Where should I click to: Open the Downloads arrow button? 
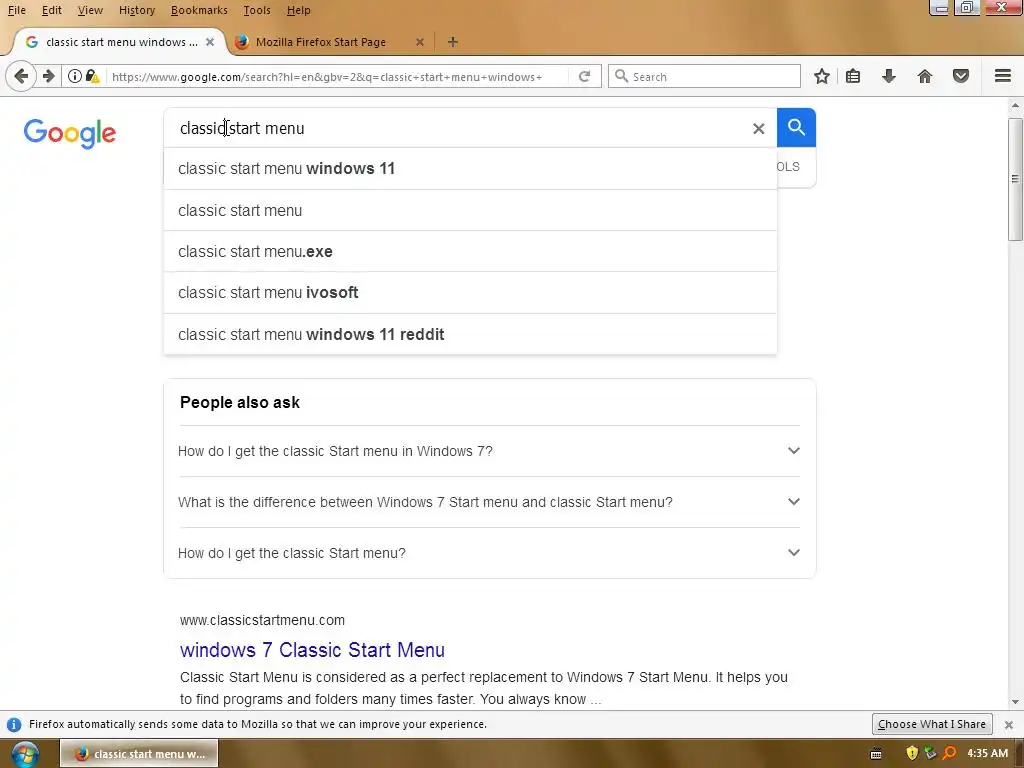coord(888,76)
